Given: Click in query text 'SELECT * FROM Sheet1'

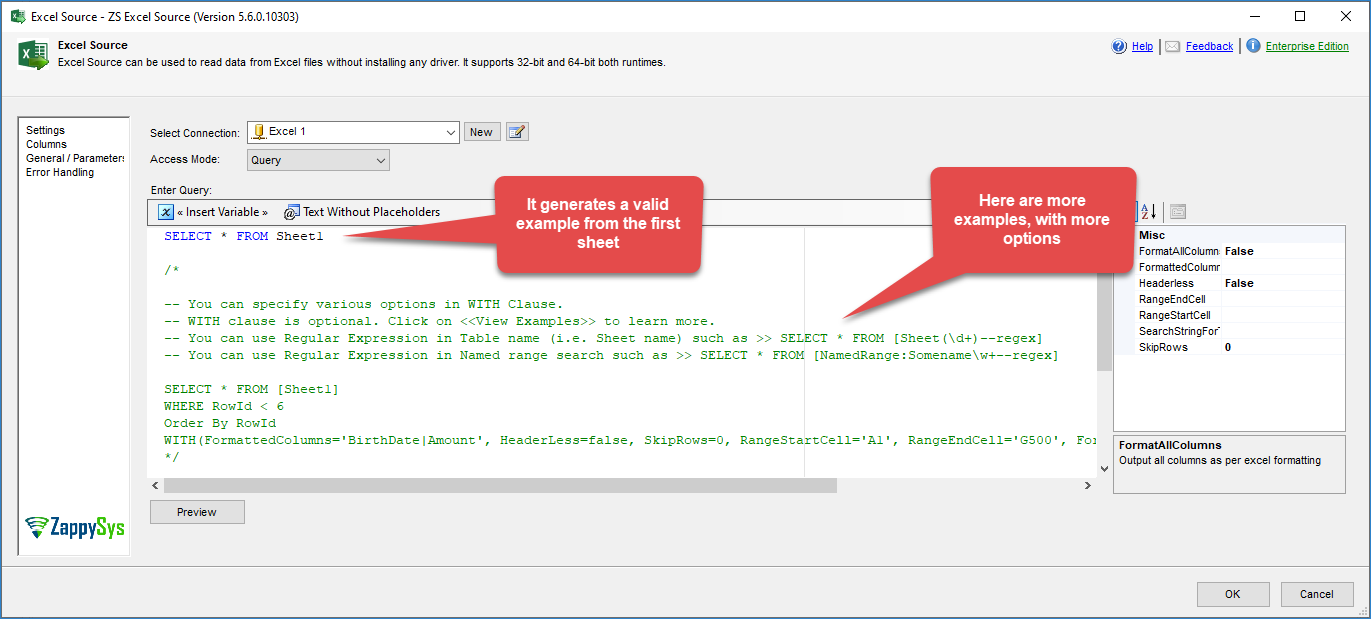Looking at the screenshot, I should [x=244, y=236].
